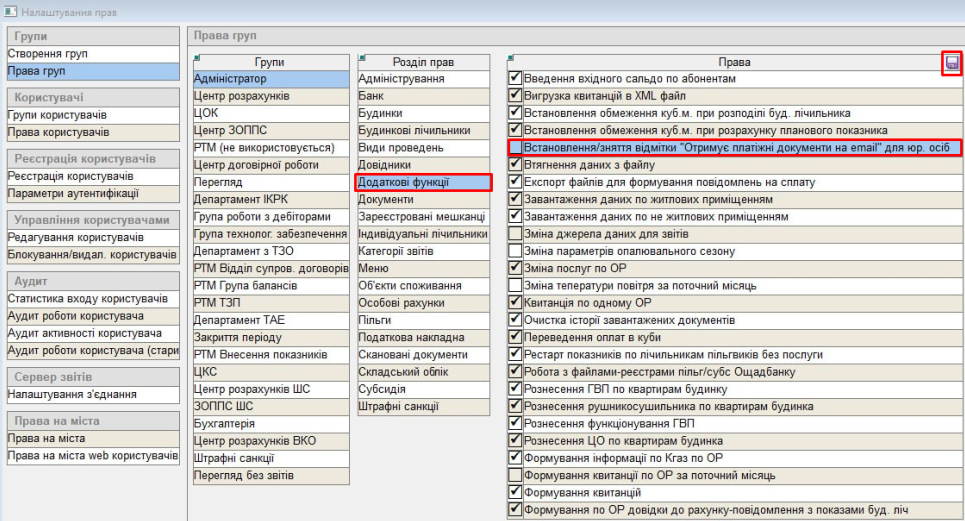The height and width of the screenshot is (521, 965).
Task: Toggle Зміна параметрів опалювального сезону checkbox
Action: 516,251
